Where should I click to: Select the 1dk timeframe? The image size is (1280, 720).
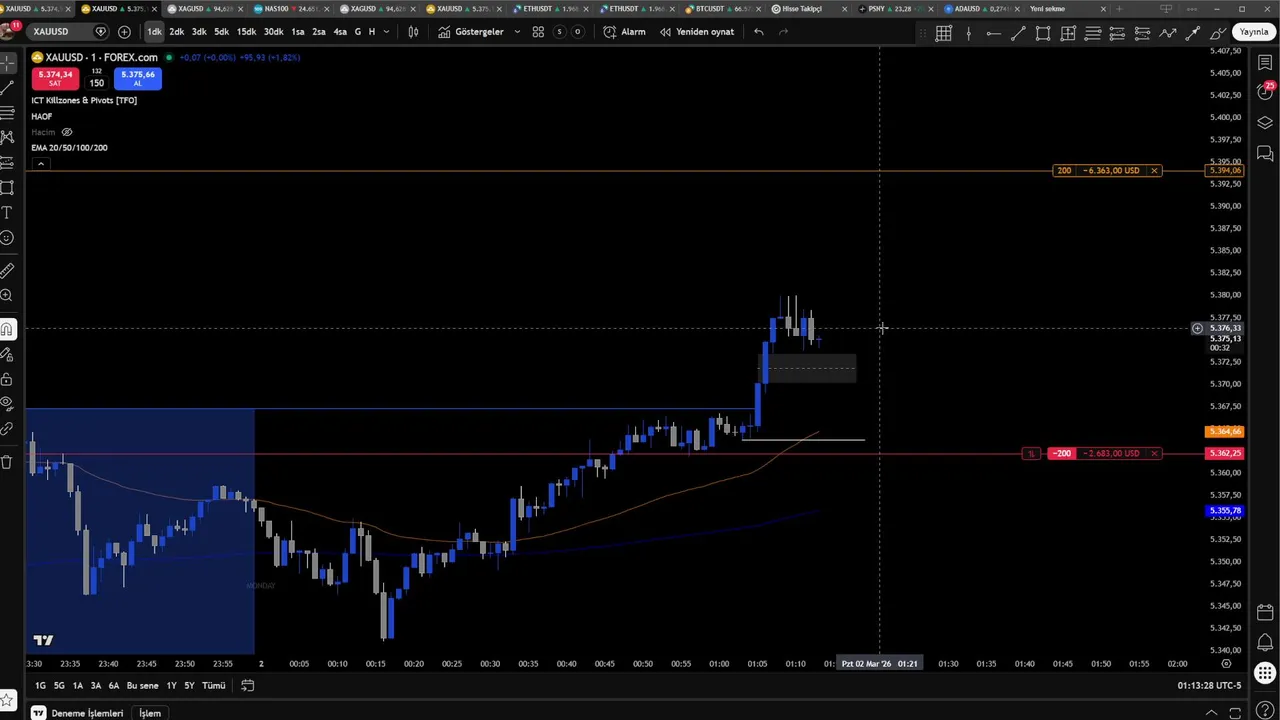click(154, 32)
